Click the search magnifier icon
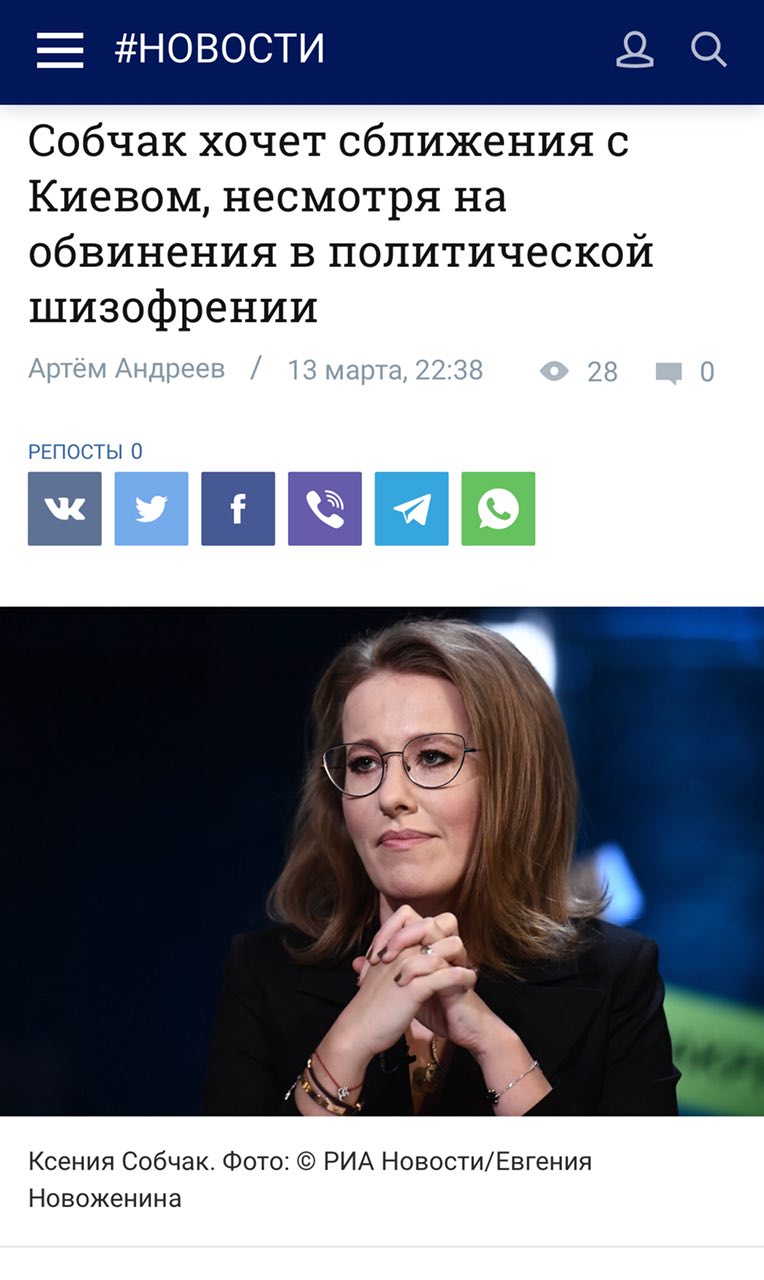This screenshot has width=764, height=1280. 709,49
